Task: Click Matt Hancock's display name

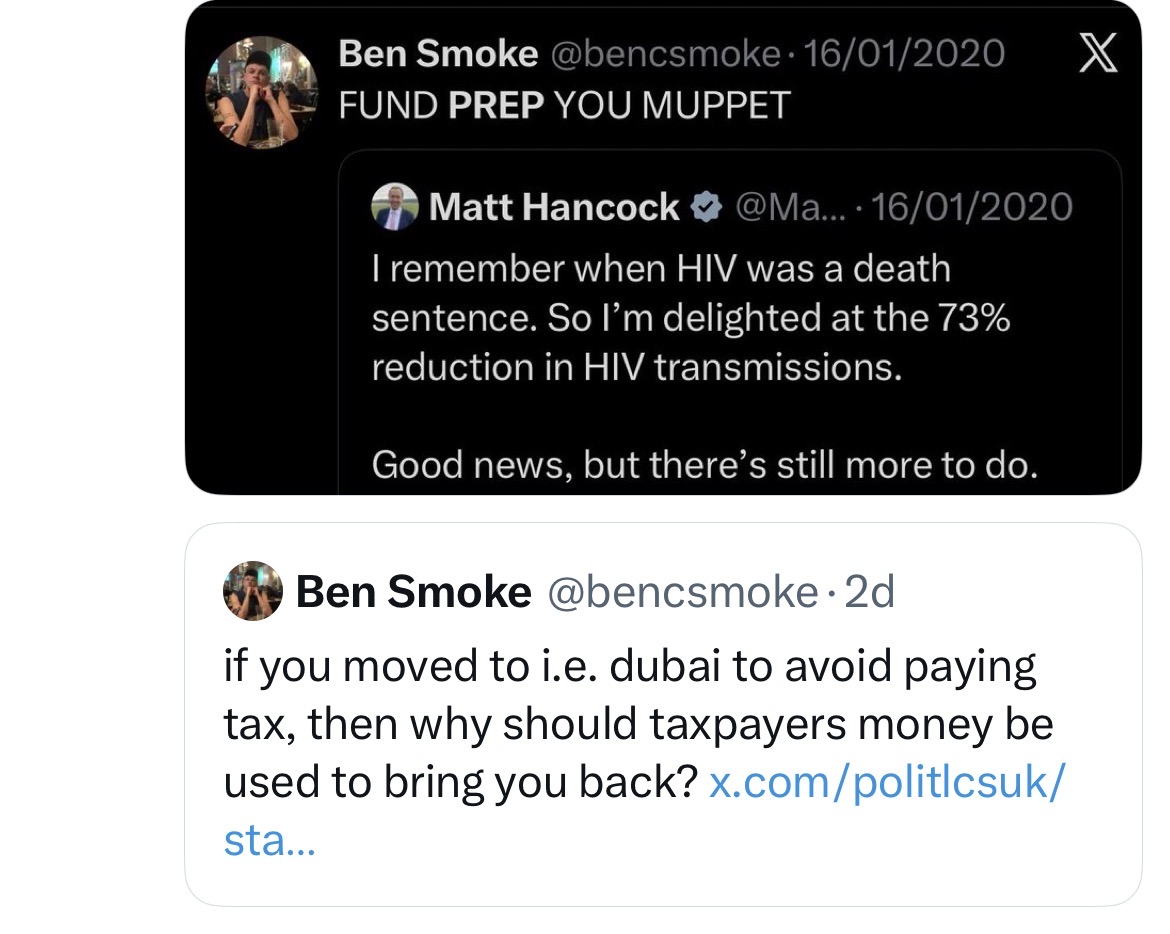Action: coord(554,207)
